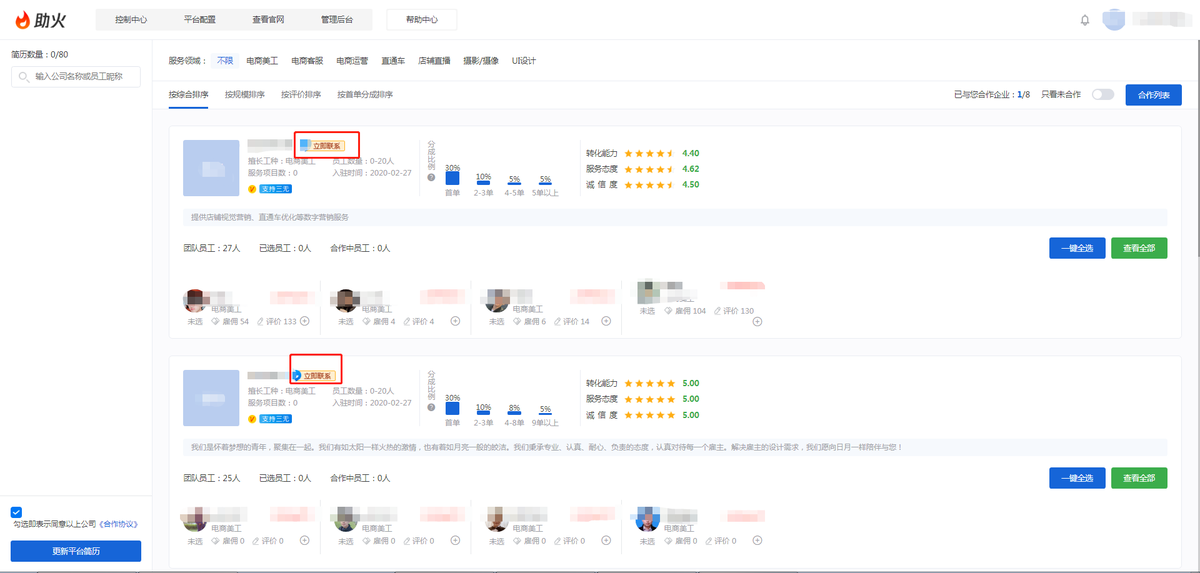Image resolution: width=1200 pixels, height=573 pixels.
Task: Click the 助火 flame logo
Action: click(x=40, y=20)
